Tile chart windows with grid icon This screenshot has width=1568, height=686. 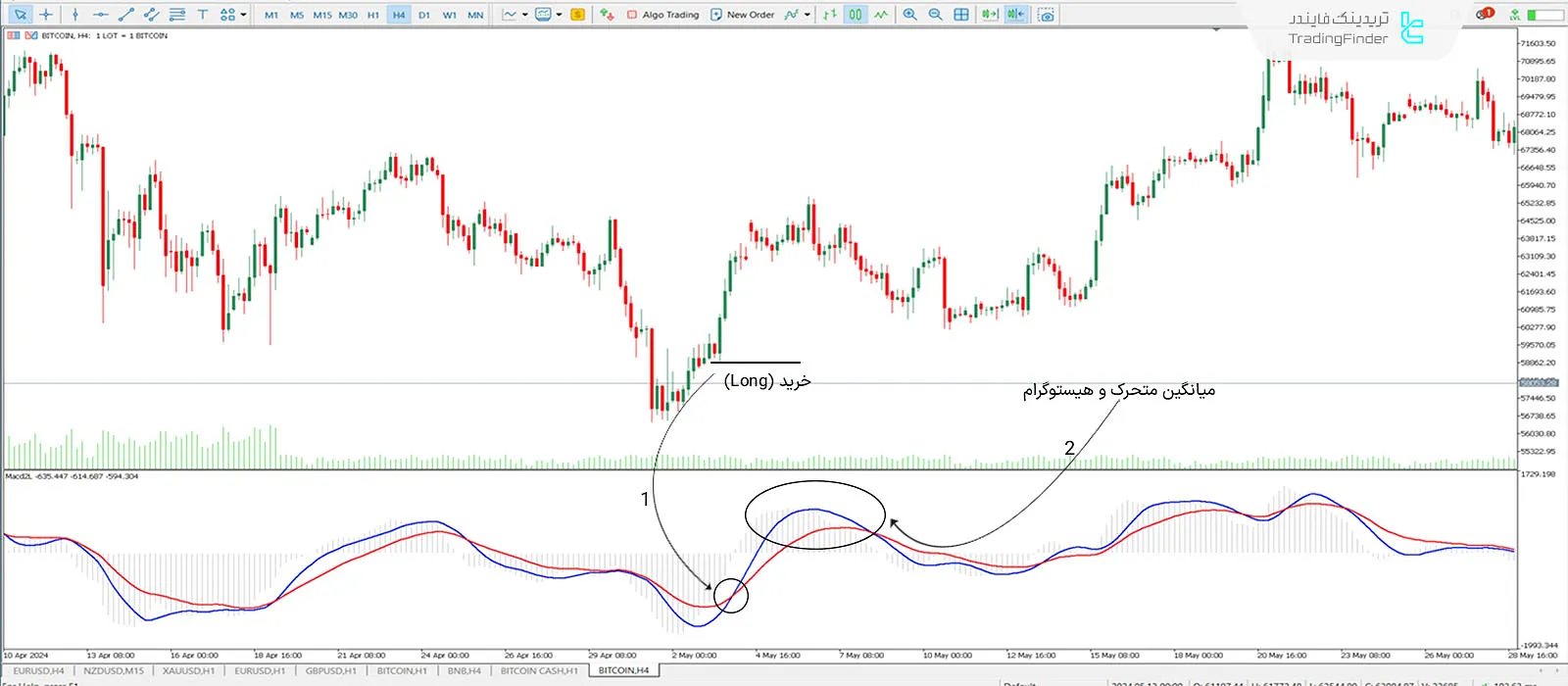point(961,15)
